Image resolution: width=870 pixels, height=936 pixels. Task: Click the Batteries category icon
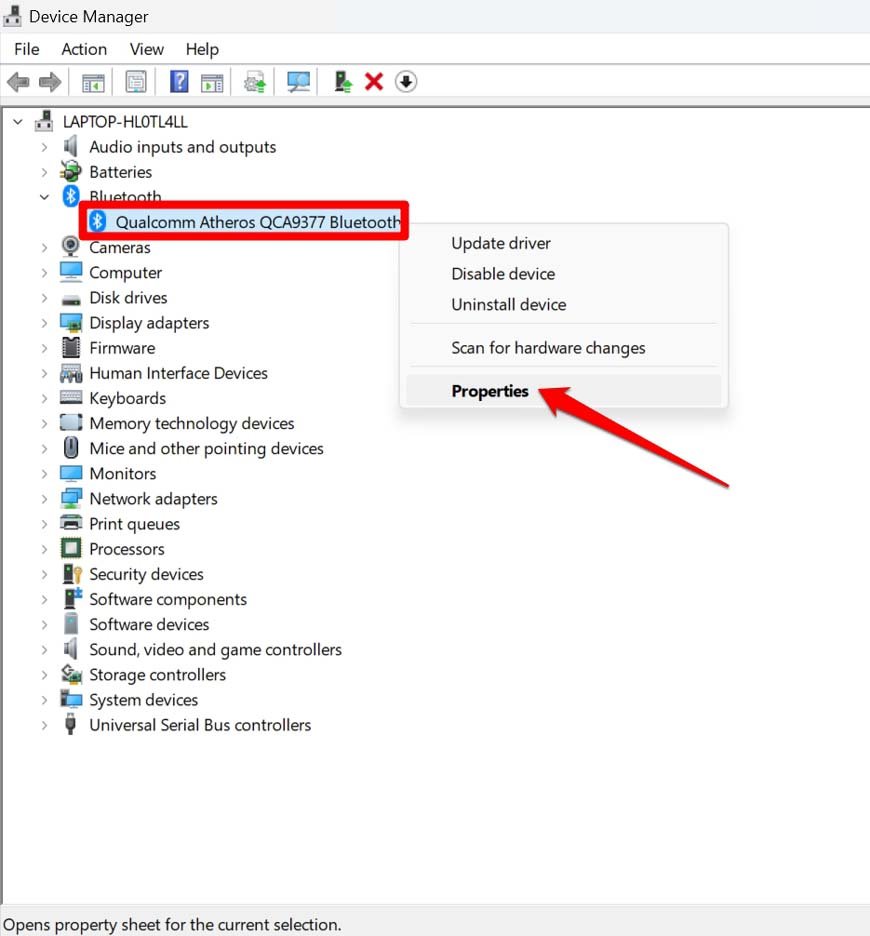point(70,171)
